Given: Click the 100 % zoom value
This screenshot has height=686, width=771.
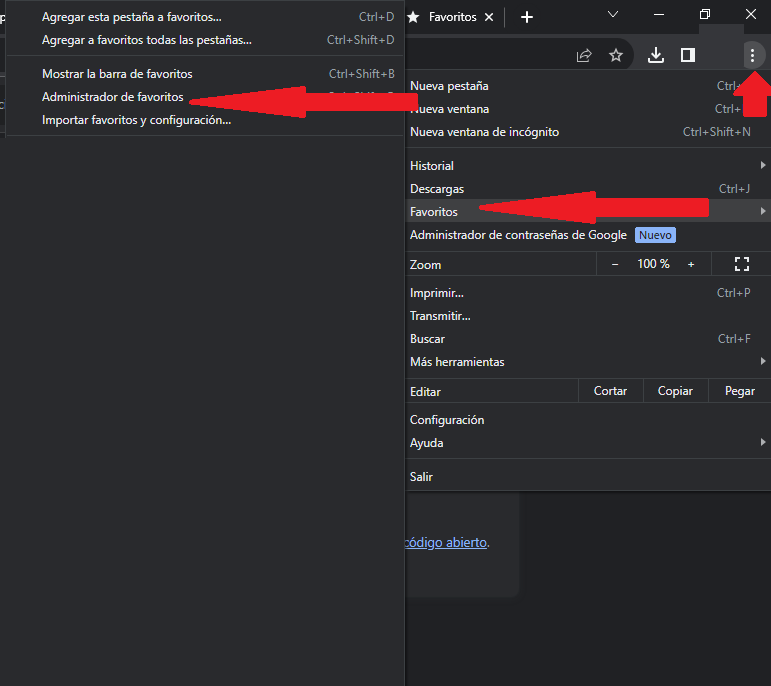Looking at the screenshot, I should pos(653,264).
